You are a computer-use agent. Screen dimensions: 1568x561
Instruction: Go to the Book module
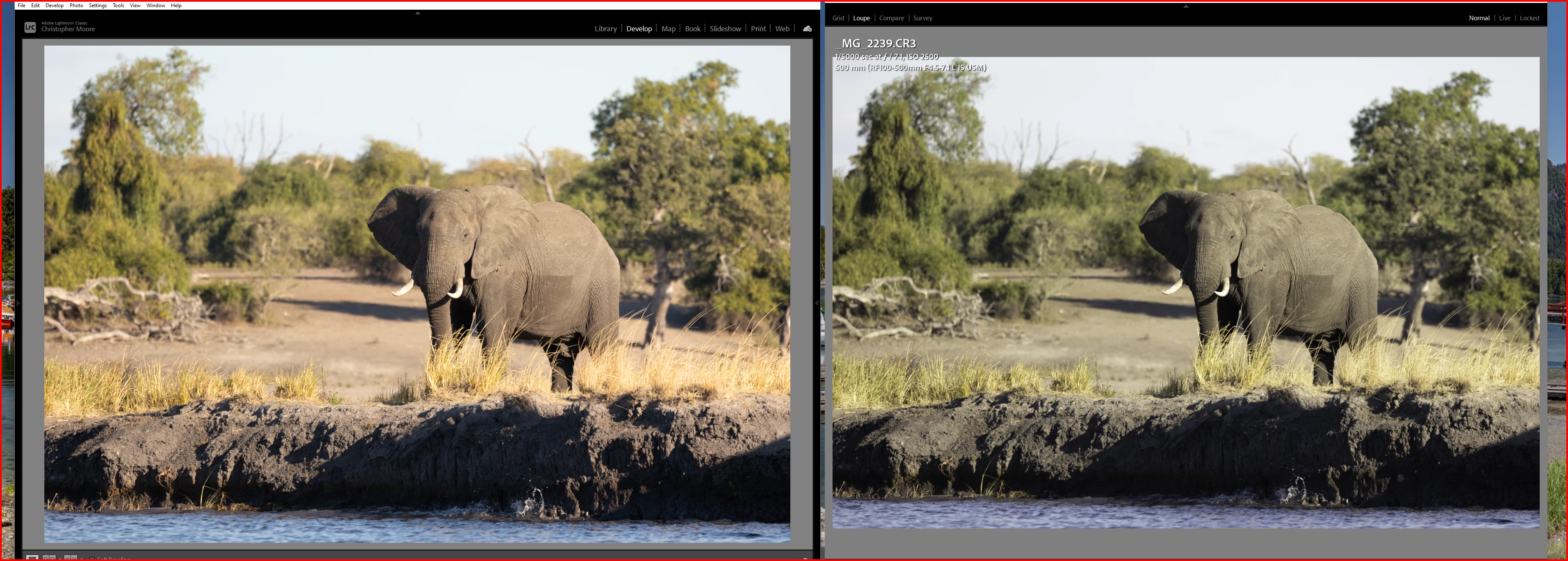692,29
